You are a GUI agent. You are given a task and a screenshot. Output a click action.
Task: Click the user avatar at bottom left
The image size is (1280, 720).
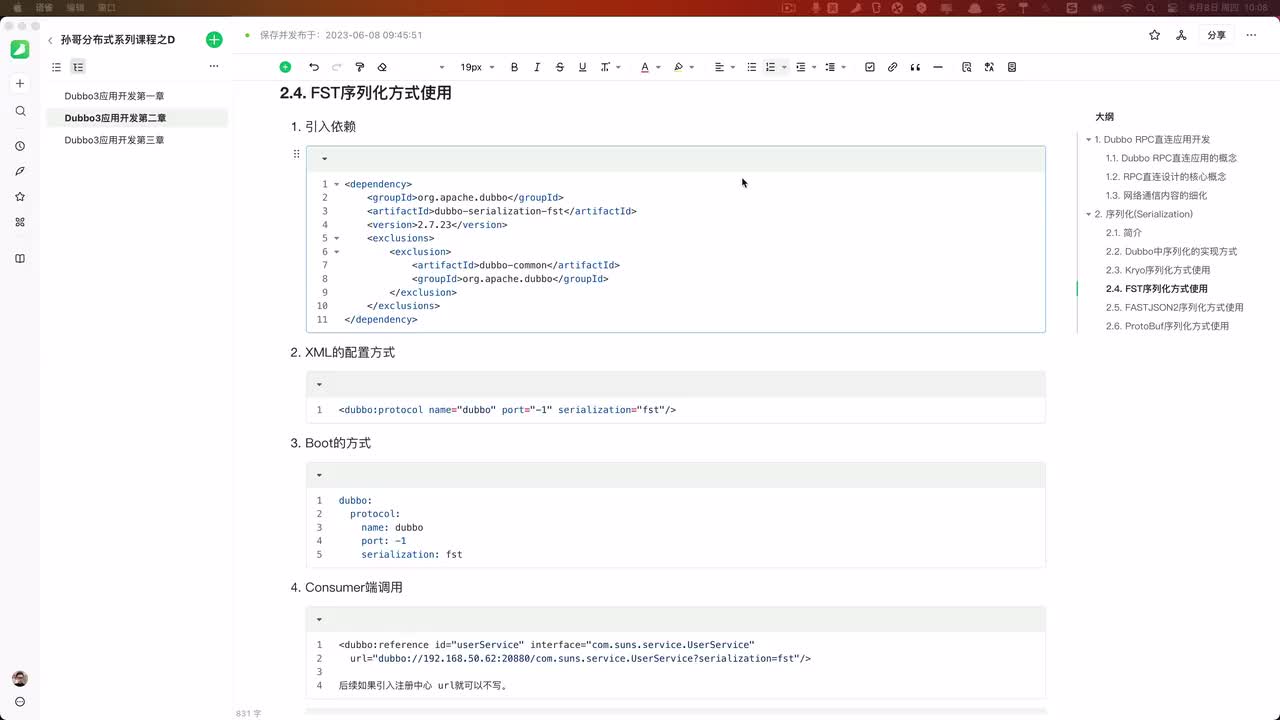pyautogui.click(x=20, y=679)
